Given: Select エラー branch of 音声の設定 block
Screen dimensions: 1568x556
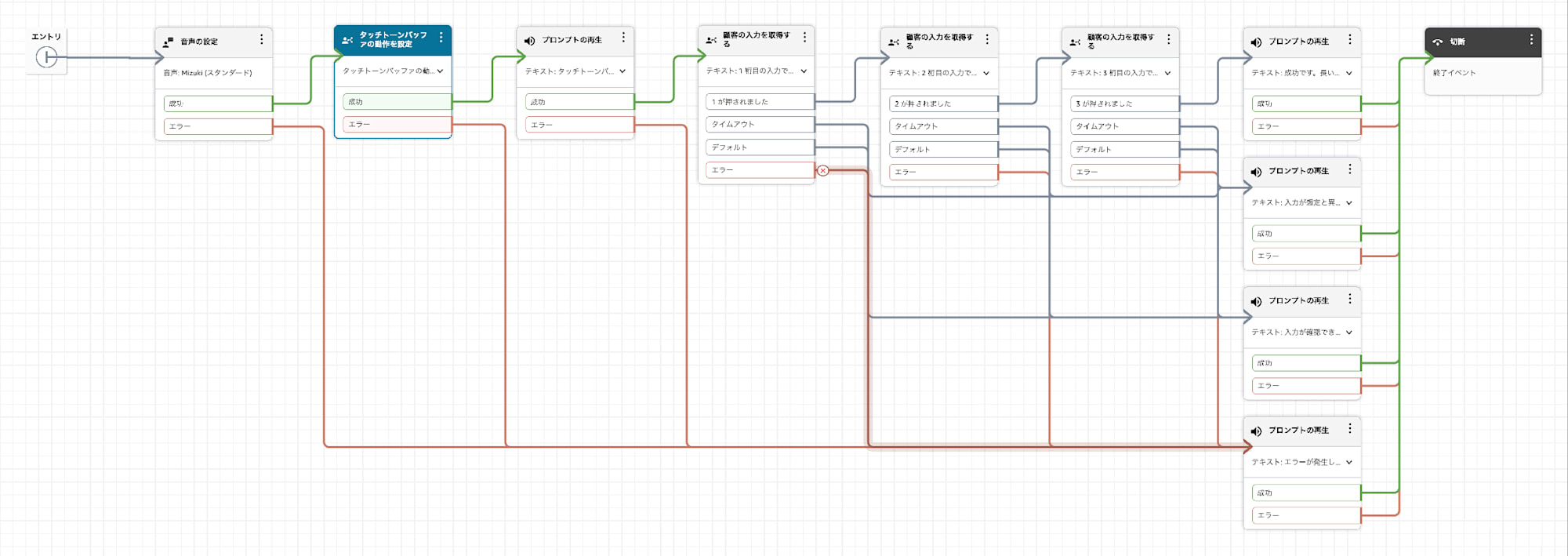Looking at the screenshot, I should point(218,126).
